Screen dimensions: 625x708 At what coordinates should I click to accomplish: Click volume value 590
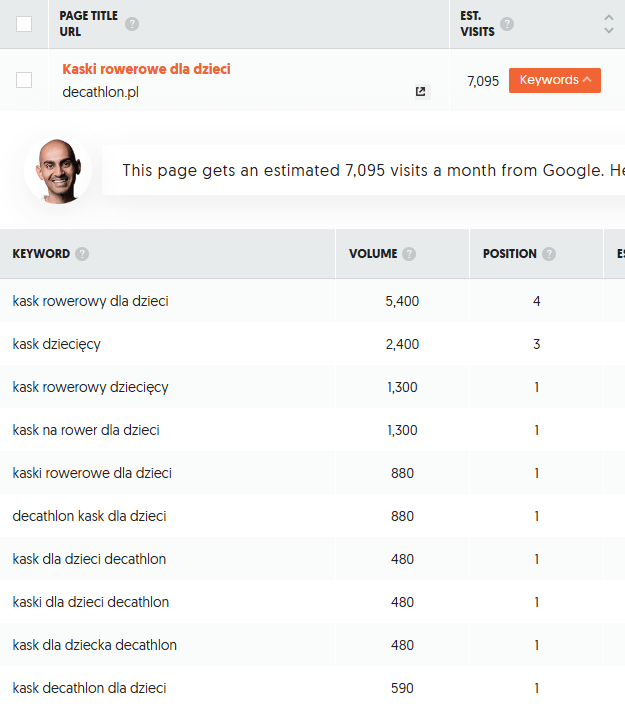(x=402, y=688)
